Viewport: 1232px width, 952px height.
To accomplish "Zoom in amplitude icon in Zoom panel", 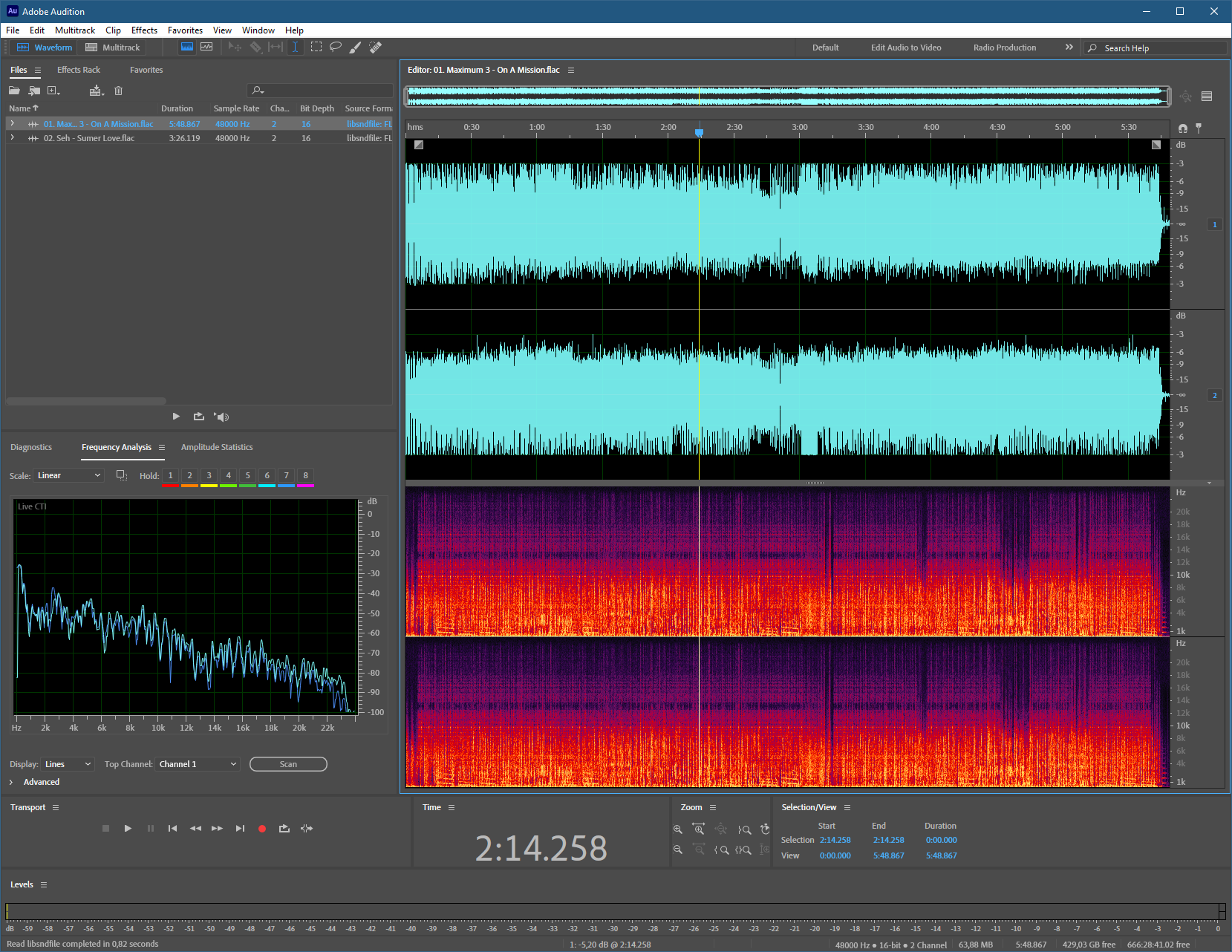I will coord(677,829).
